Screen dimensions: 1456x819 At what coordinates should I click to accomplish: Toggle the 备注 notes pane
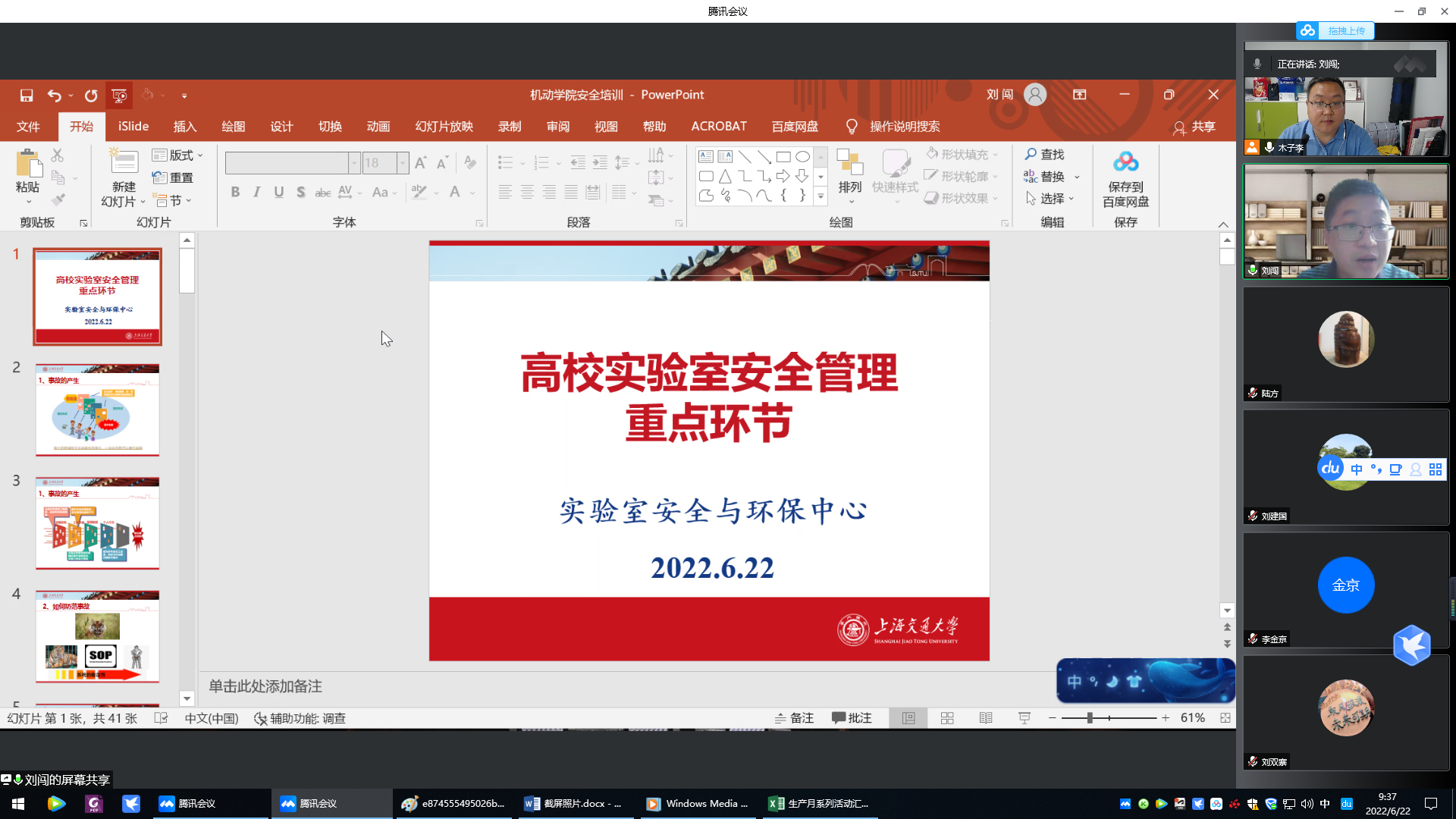794,718
